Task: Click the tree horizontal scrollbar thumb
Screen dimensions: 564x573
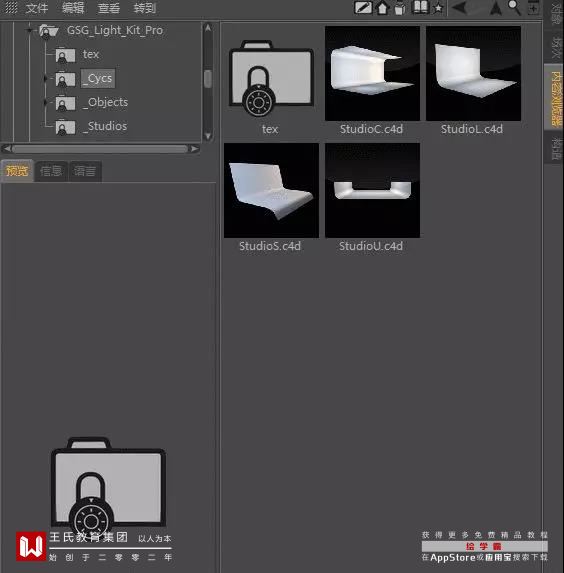Action: point(100,149)
